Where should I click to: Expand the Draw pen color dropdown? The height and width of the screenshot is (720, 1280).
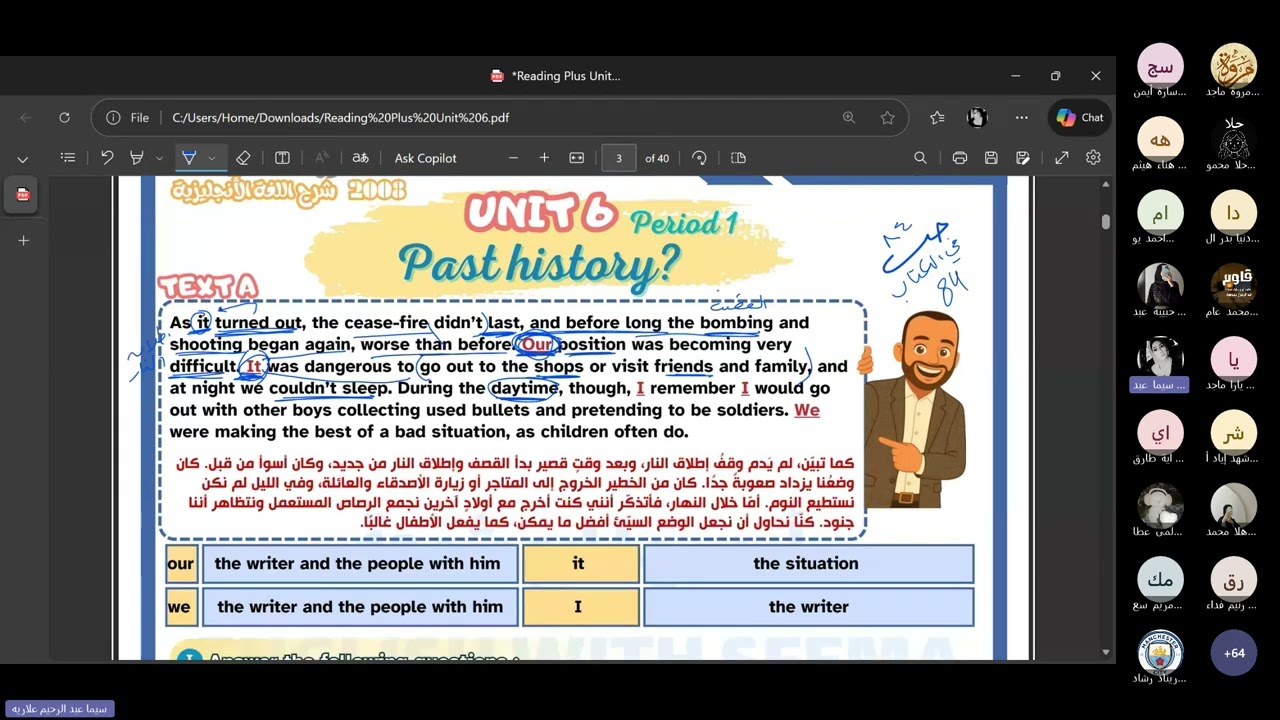(x=212, y=158)
